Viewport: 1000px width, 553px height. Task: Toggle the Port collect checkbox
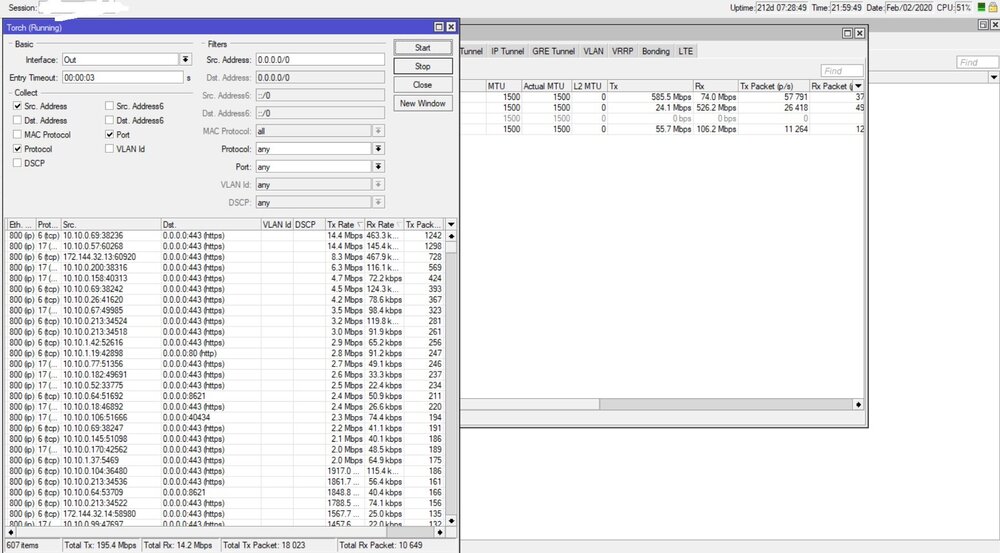click(x=110, y=135)
